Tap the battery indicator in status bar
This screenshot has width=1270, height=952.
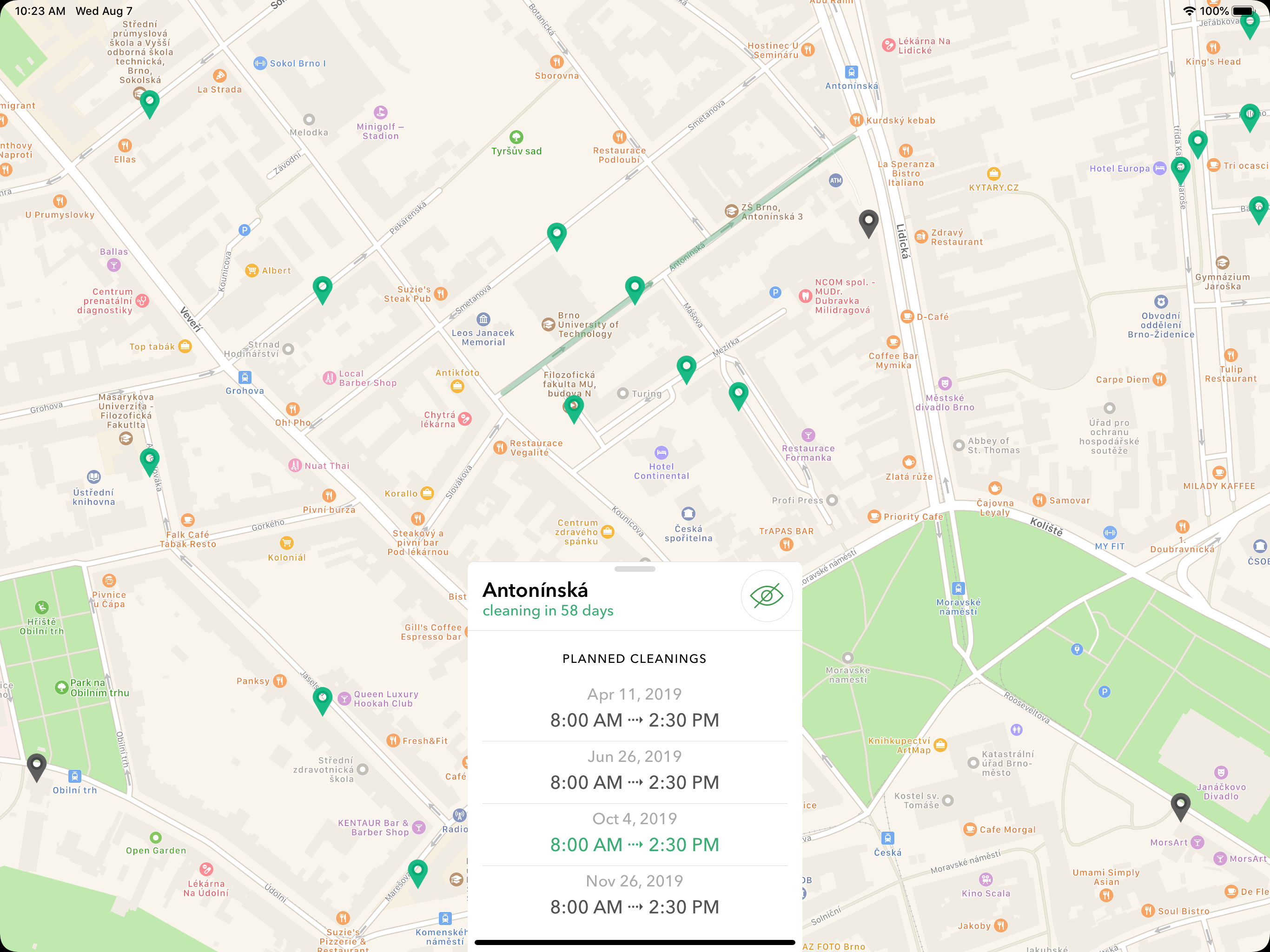click(x=1243, y=11)
